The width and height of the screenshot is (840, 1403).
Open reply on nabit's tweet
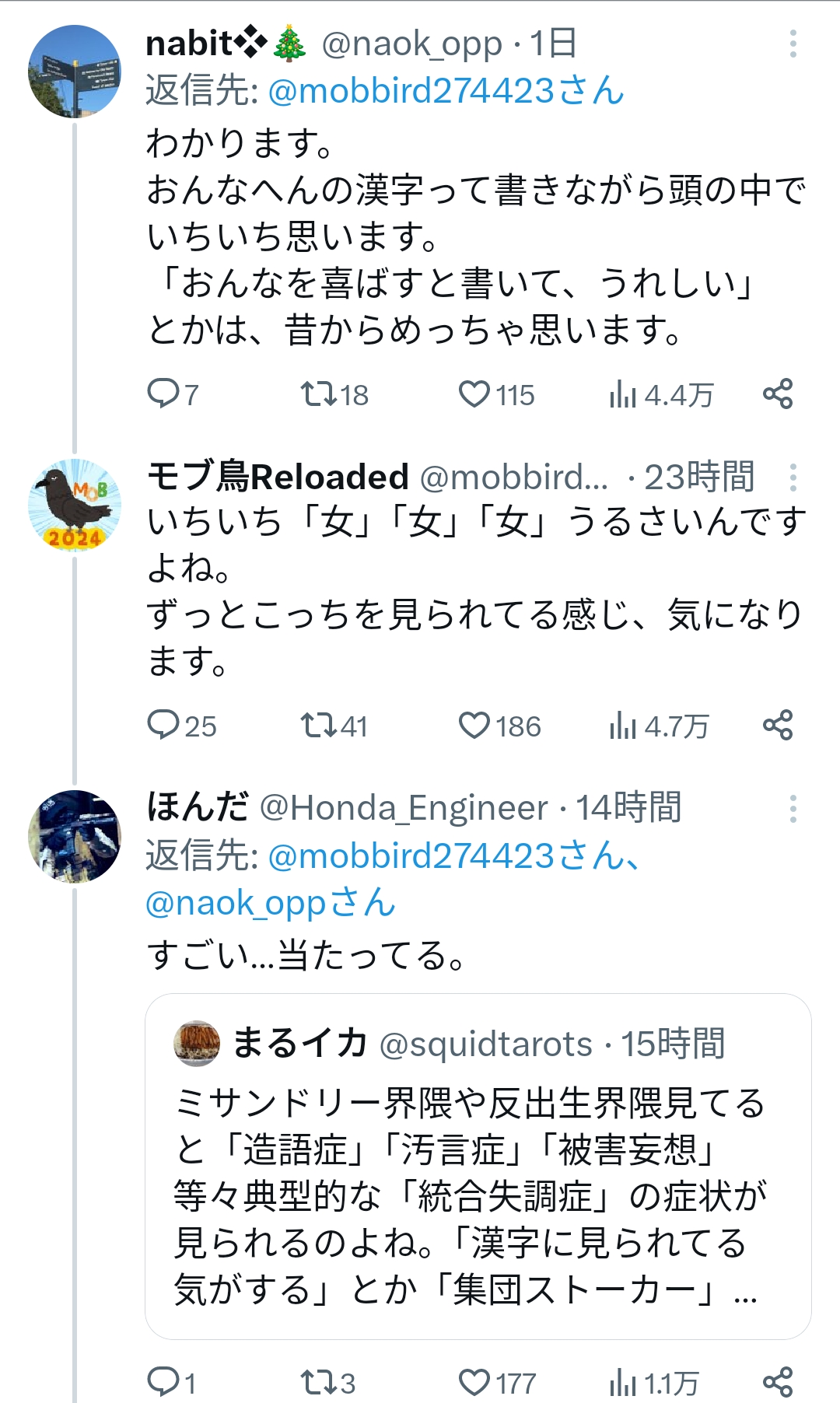(x=173, y=394)
